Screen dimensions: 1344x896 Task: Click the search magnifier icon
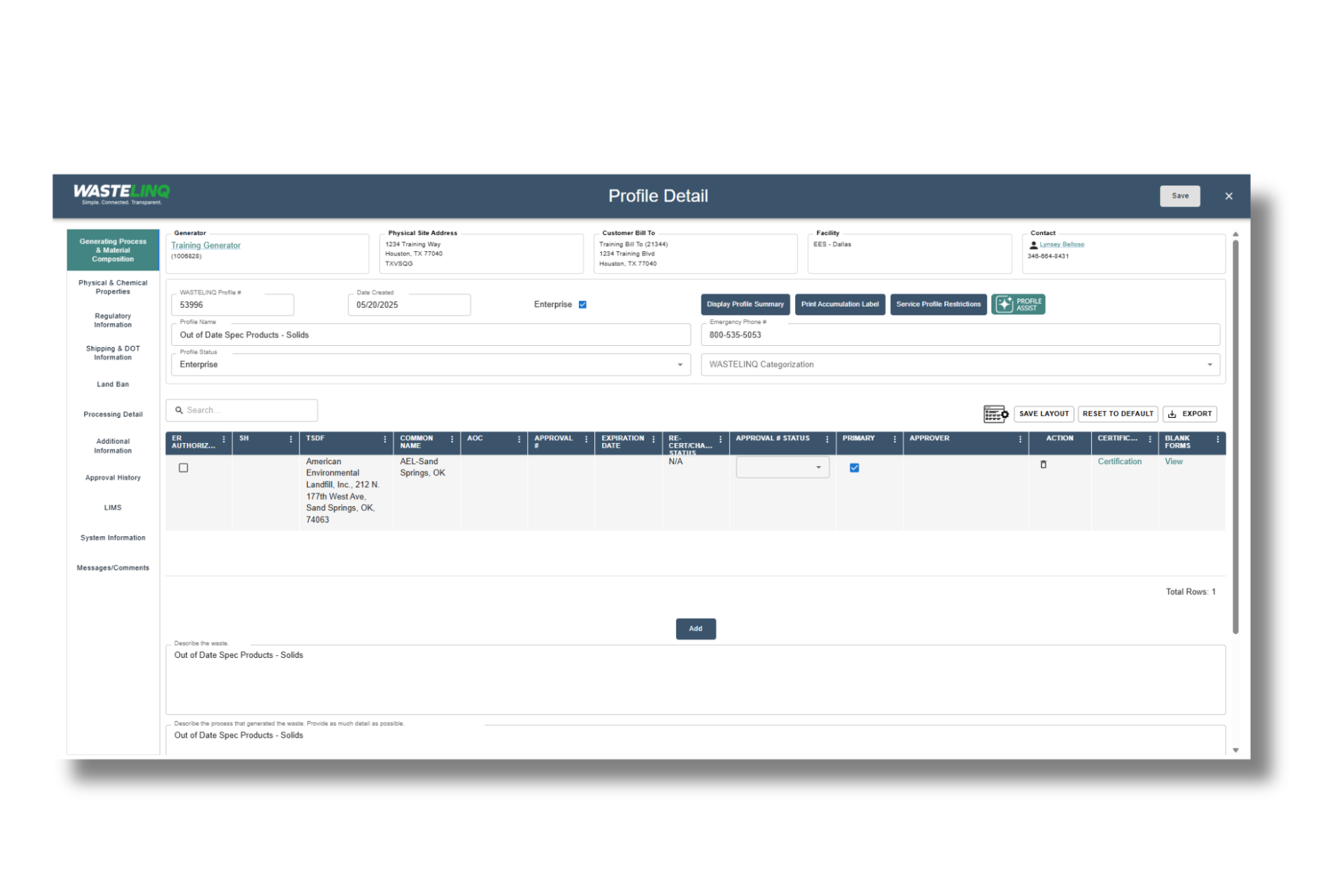tap(179, 410)
